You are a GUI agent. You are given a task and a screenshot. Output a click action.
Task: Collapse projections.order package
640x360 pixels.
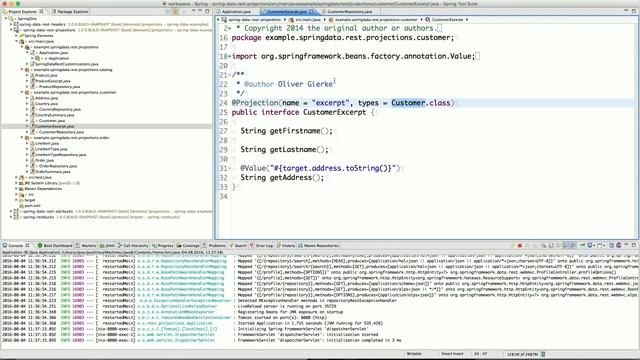(x=22, y=138)
